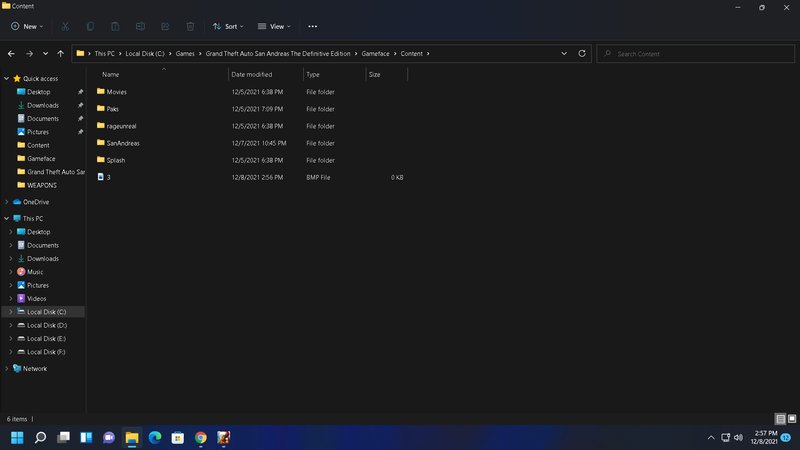Image resolution: width=800 pixels, height=450 pixels.
Task: Select Music under This PC
Action: pos(35,272)
